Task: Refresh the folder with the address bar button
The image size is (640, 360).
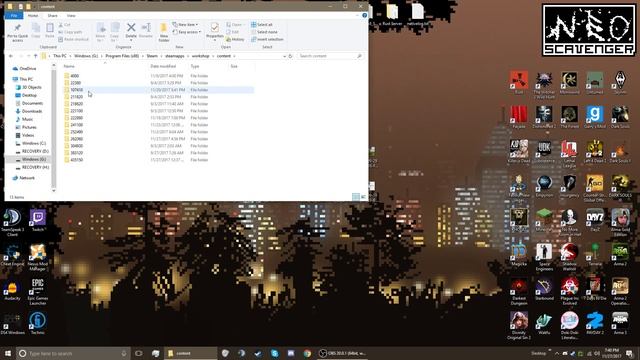Action: tap(291, 56)
